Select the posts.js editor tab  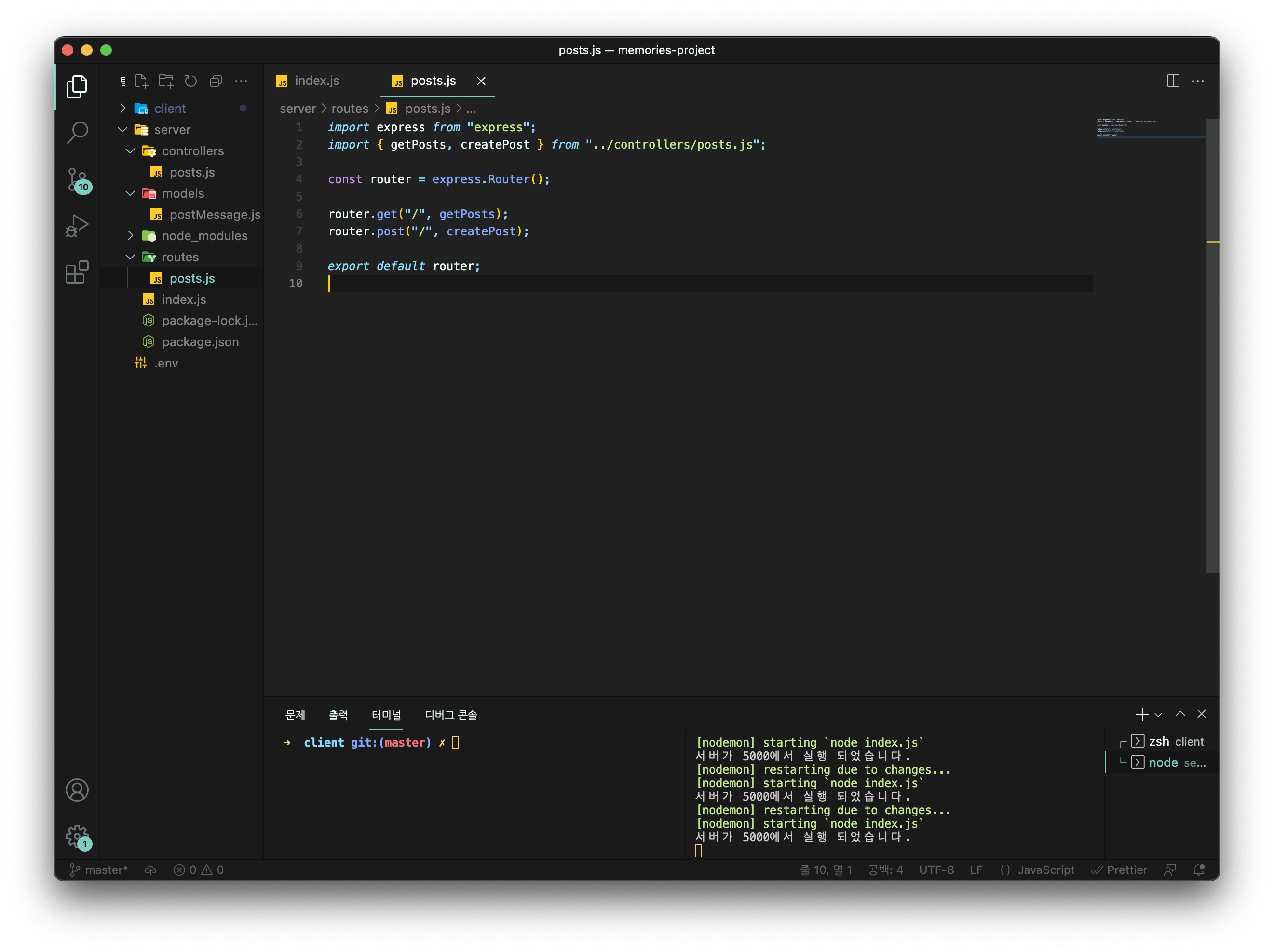click(433, 81)
